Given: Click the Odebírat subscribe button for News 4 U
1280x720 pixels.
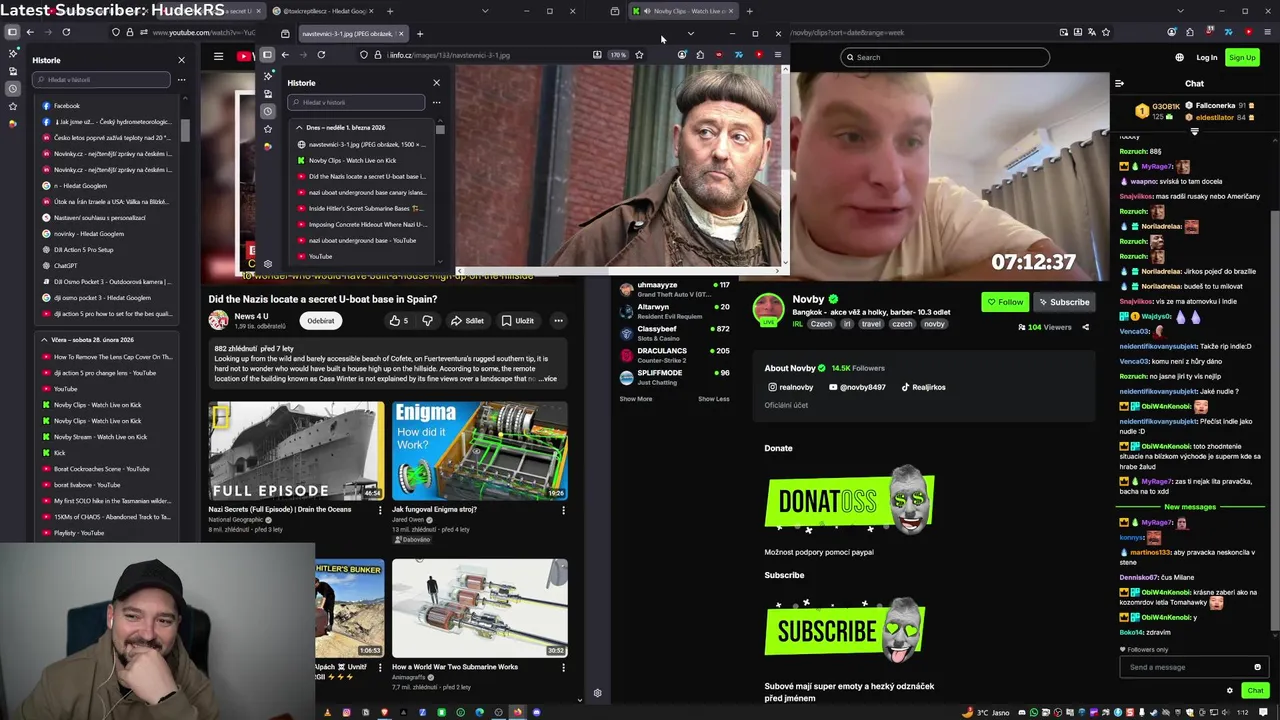Looking at the screenshot, I should 321,321.
